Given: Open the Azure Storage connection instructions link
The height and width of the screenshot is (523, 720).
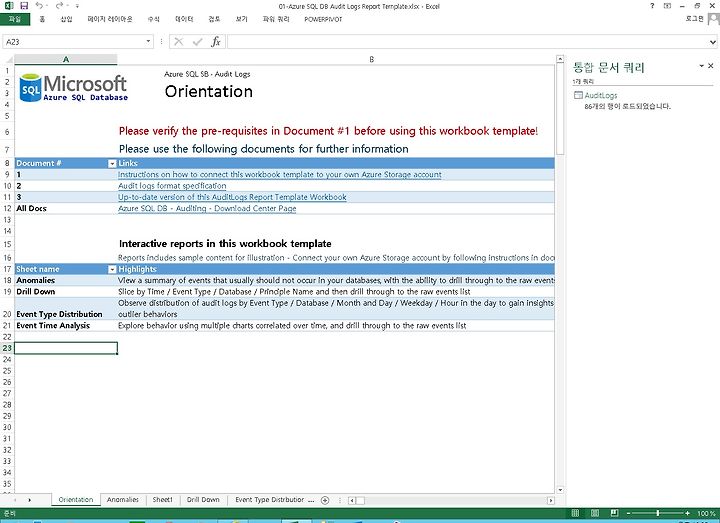Looking at the screenshot, I should pos(280,174).
